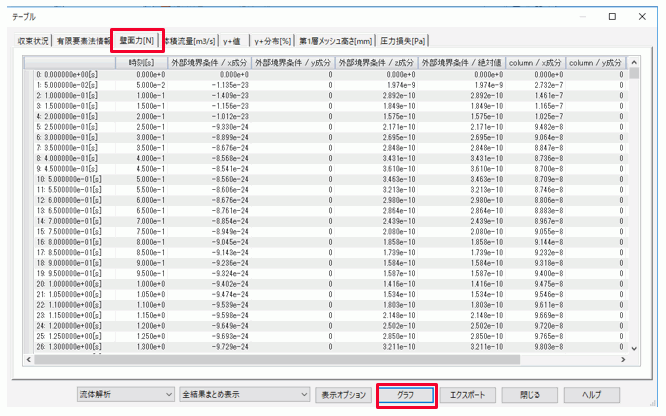Switch to the 収束状況 tab
666x416 pixels.
click(34, 41)
